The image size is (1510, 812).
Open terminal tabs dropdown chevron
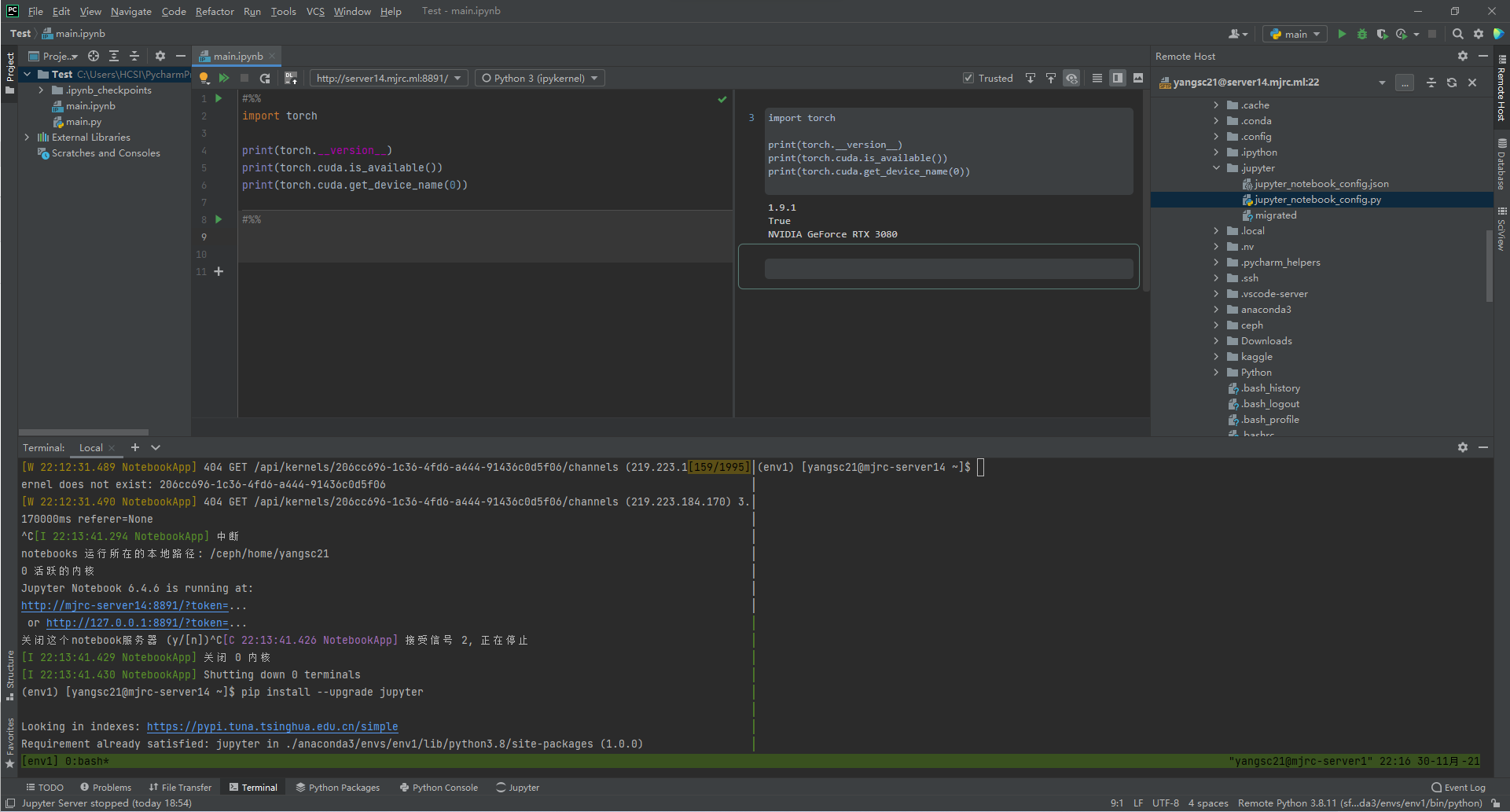point(156,447)
